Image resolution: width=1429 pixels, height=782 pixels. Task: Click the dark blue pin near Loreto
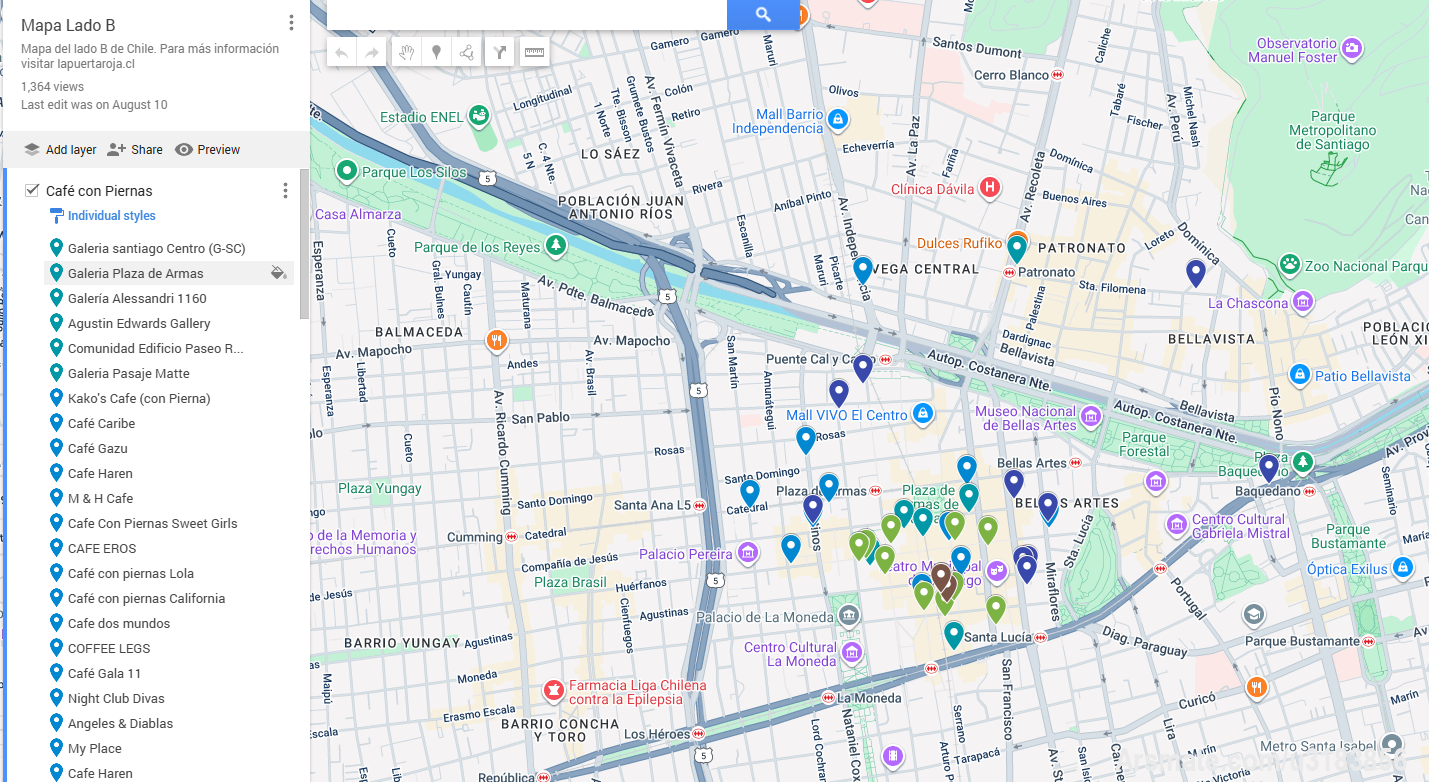pyautogui.click(x=1195, y=272)
